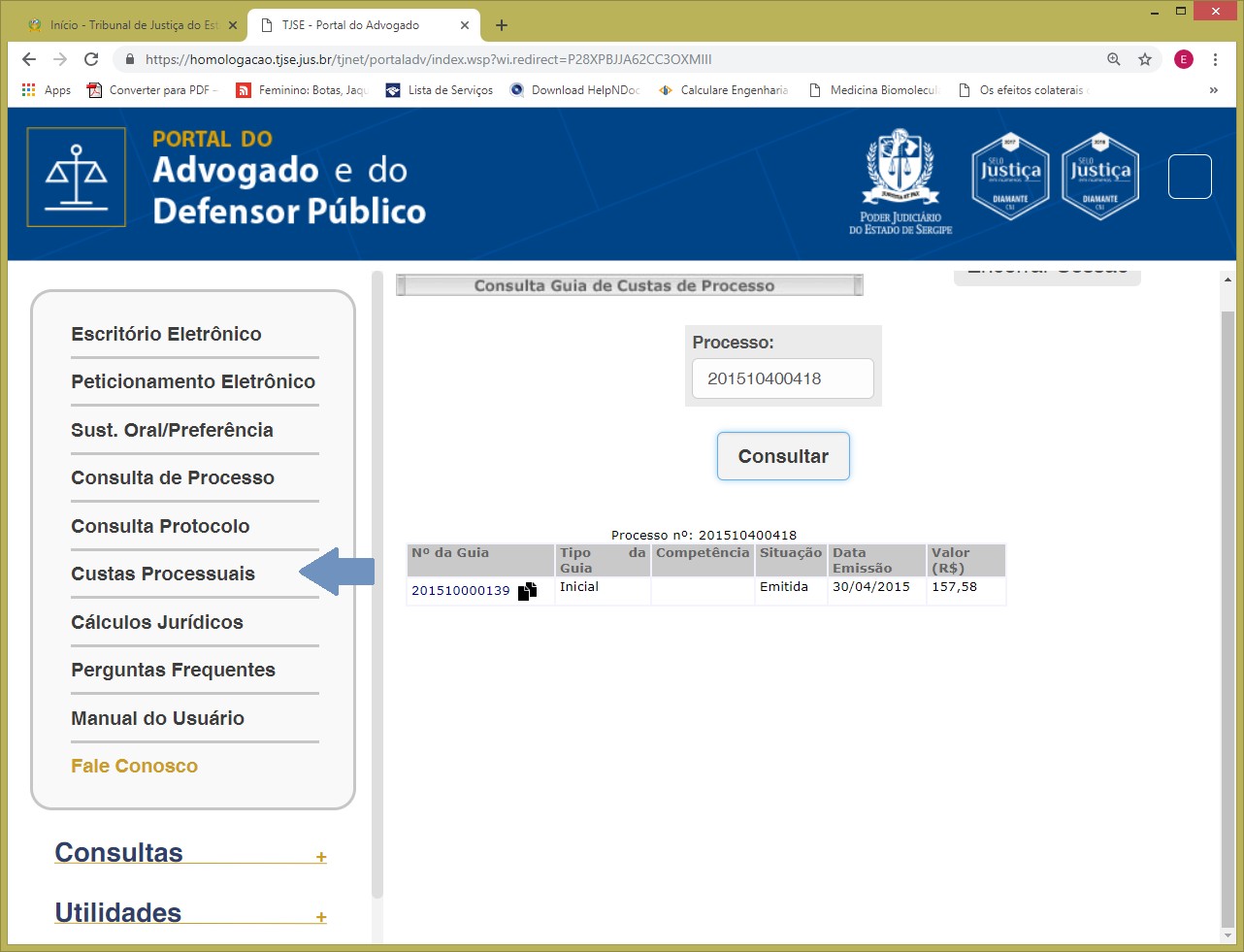
Task: Open the Apps grid shortcut in bookmarks bar
Action: (x=47, y=90)
